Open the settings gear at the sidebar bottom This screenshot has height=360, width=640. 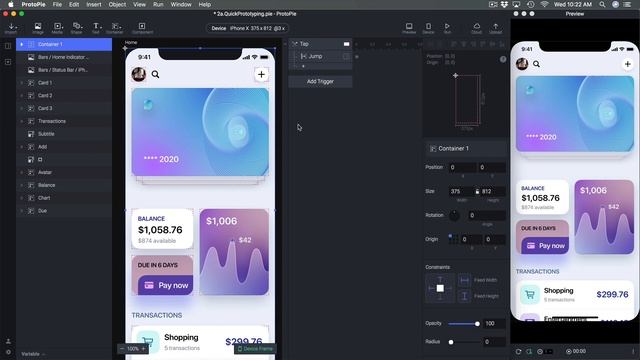coord(8,352)
